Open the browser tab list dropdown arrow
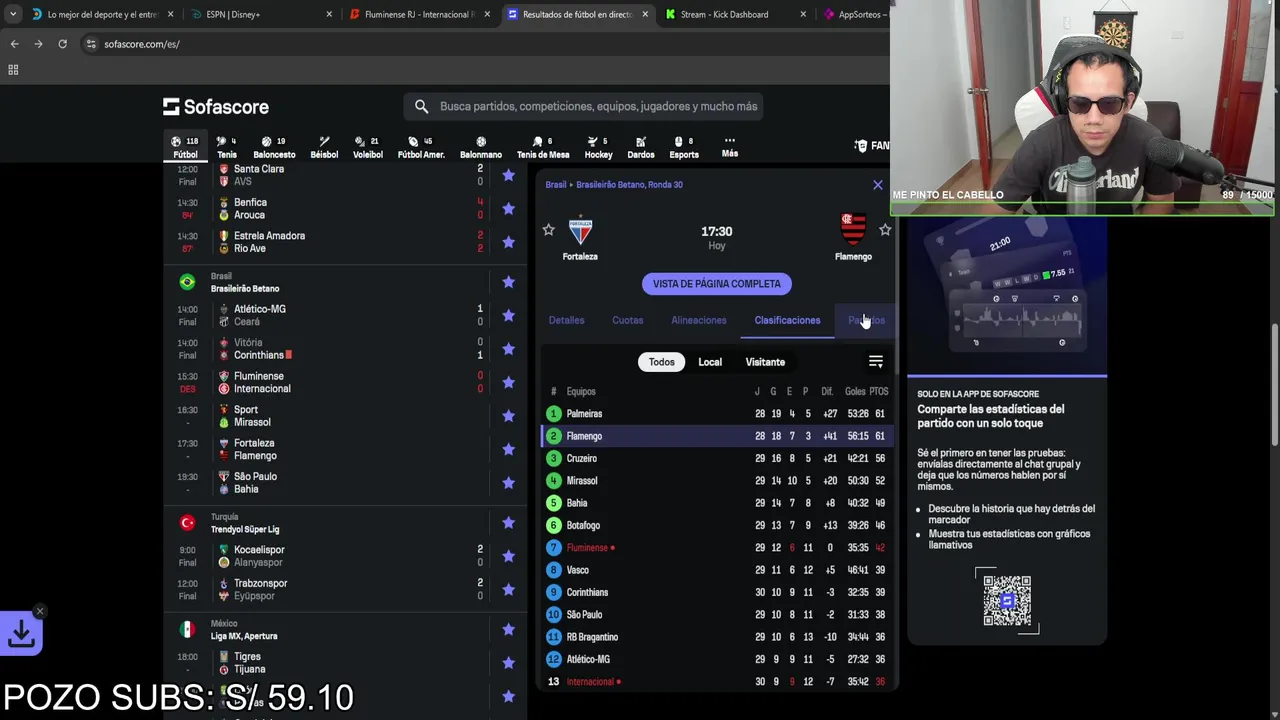The width and height of the screenshot is (1280, 720). (12, 14)
